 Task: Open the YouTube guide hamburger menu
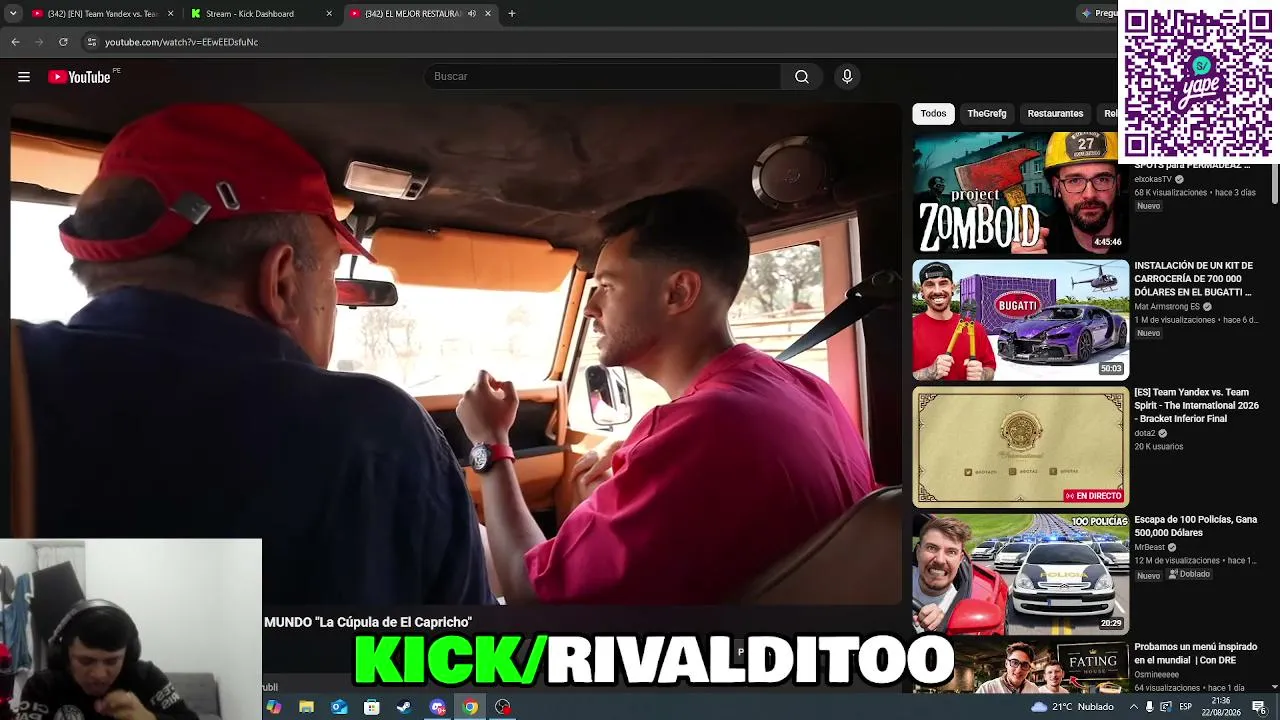[24, 77]
